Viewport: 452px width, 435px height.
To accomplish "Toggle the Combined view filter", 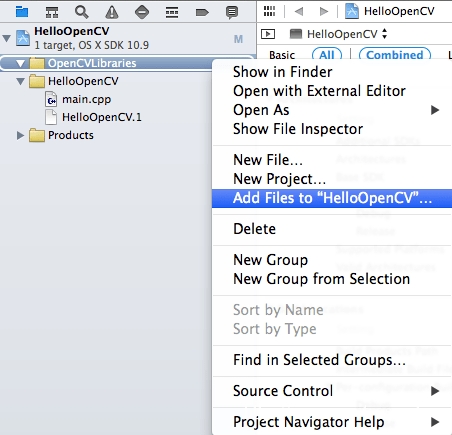I will click(395, 55).
